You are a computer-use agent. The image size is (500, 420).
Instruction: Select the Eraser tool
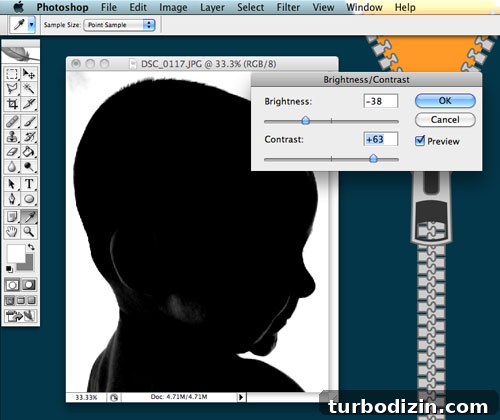point(12,152)
